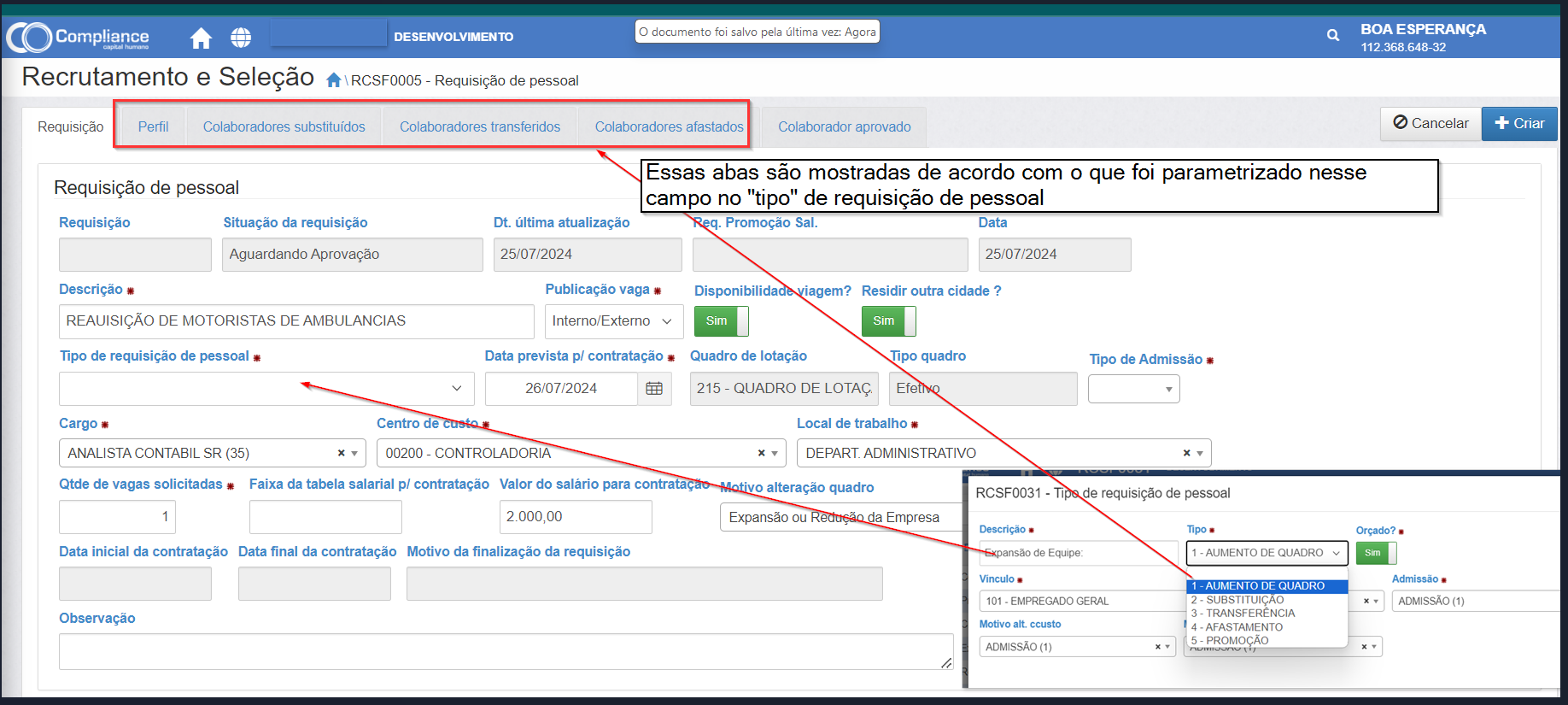Viewport: 1568px width, 705px height.
Task: Click BOA ESPERANÇA user name
Action: tap(1423, 29)
